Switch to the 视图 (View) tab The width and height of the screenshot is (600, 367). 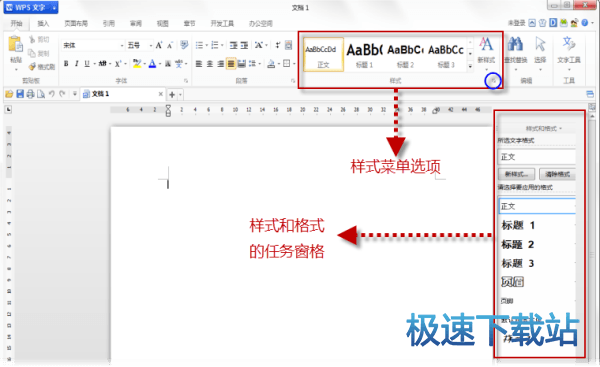[162, 23]
